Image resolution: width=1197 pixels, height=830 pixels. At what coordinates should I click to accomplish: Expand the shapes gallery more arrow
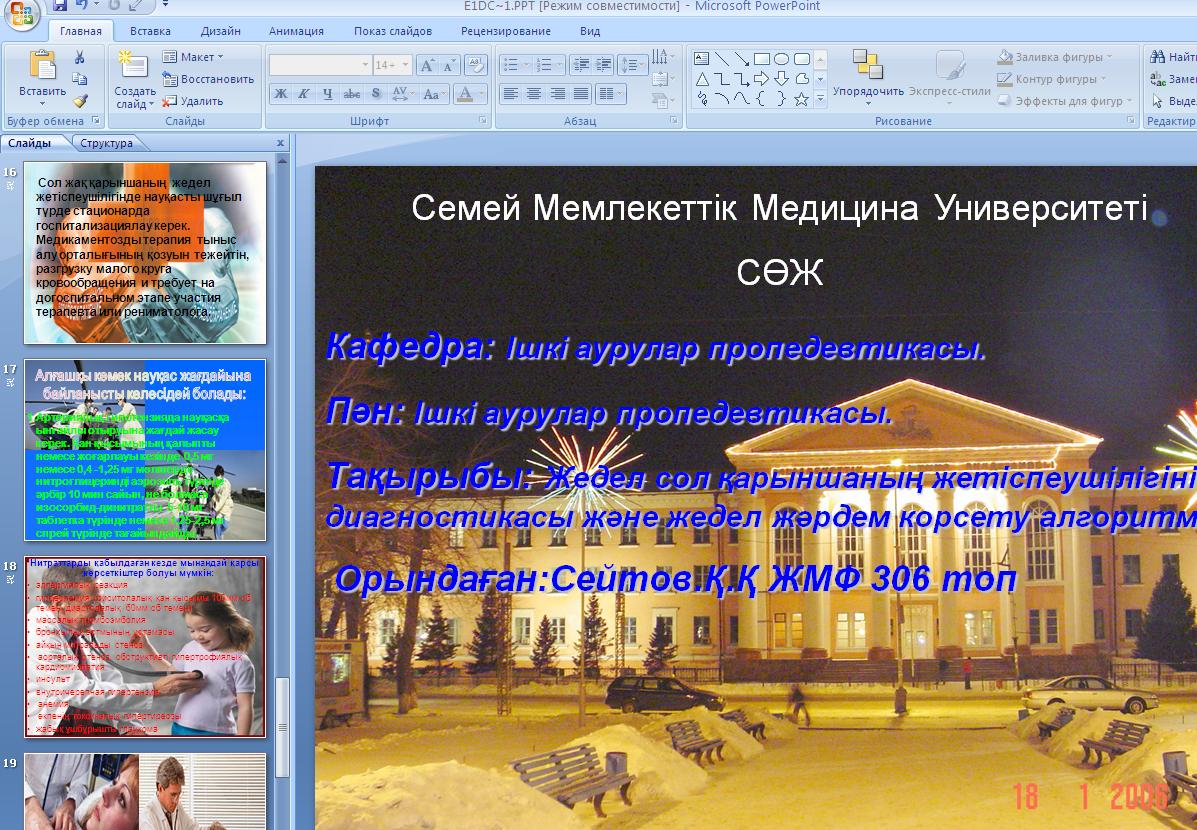point(821,99)
